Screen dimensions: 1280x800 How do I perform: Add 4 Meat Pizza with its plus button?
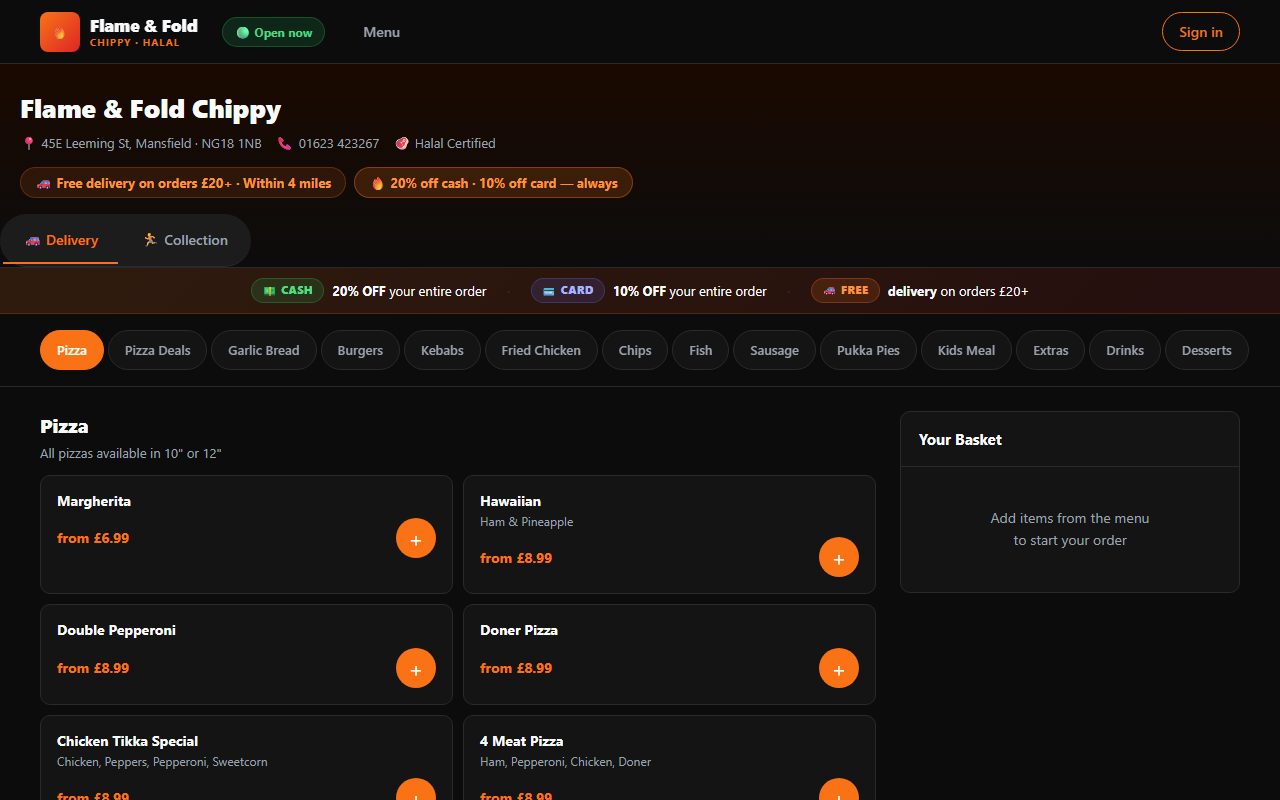click(x=839, y=790)
